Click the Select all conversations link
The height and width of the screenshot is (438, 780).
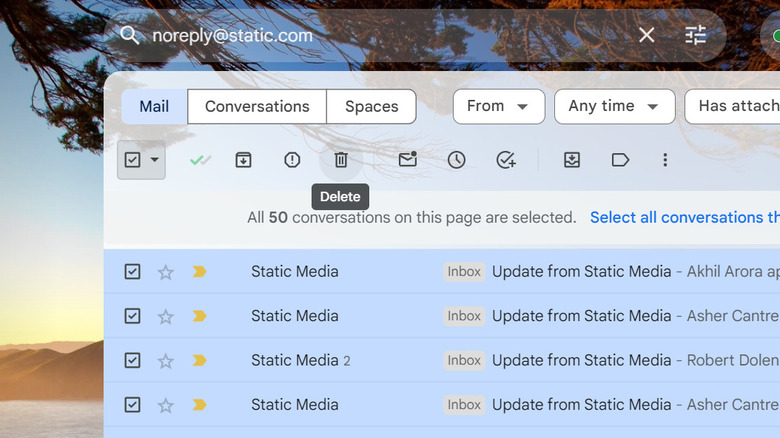coord(684,217)
